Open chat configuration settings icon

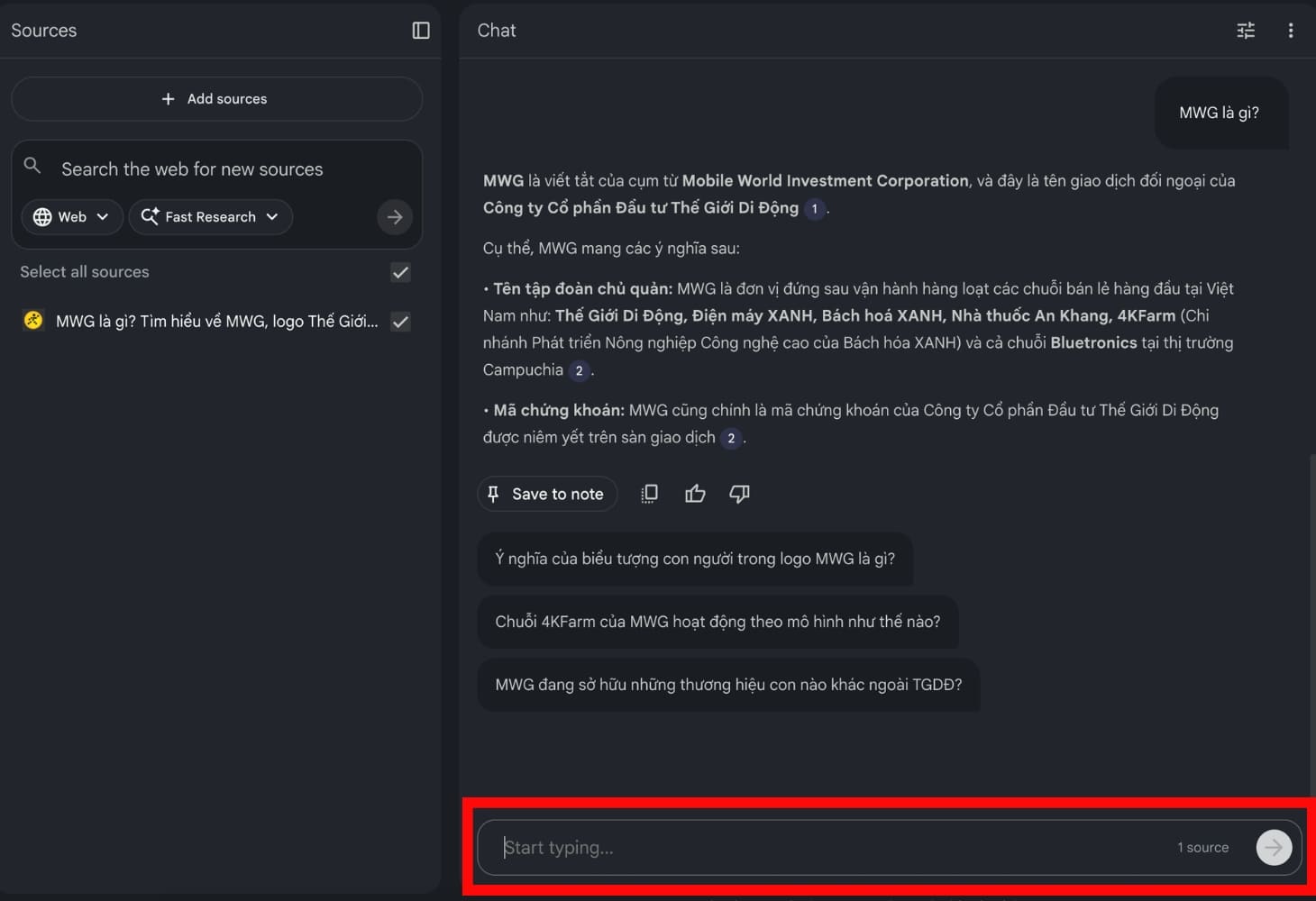click(1246, 31)
